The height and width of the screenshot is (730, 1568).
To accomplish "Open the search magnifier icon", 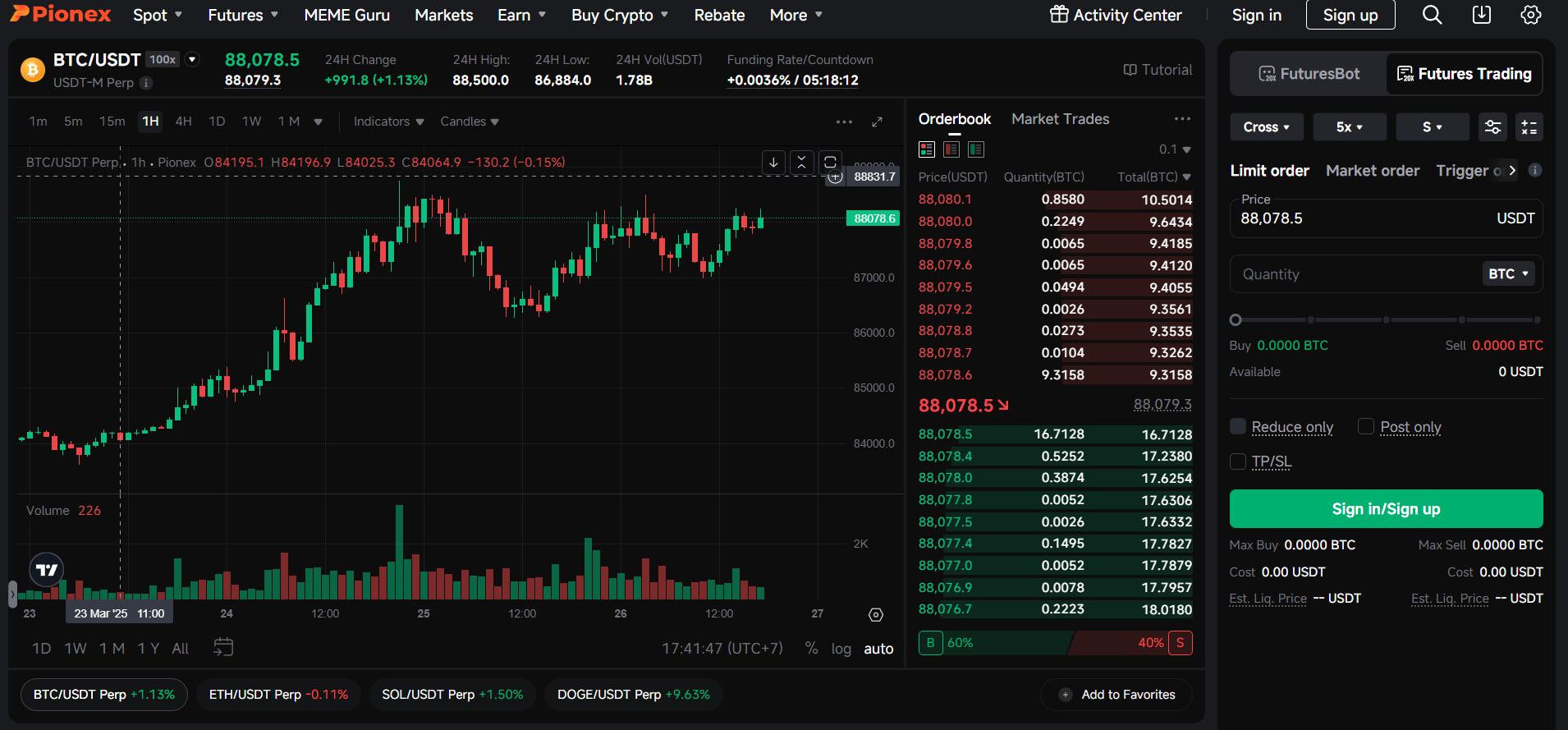I will coord(1432,15).
